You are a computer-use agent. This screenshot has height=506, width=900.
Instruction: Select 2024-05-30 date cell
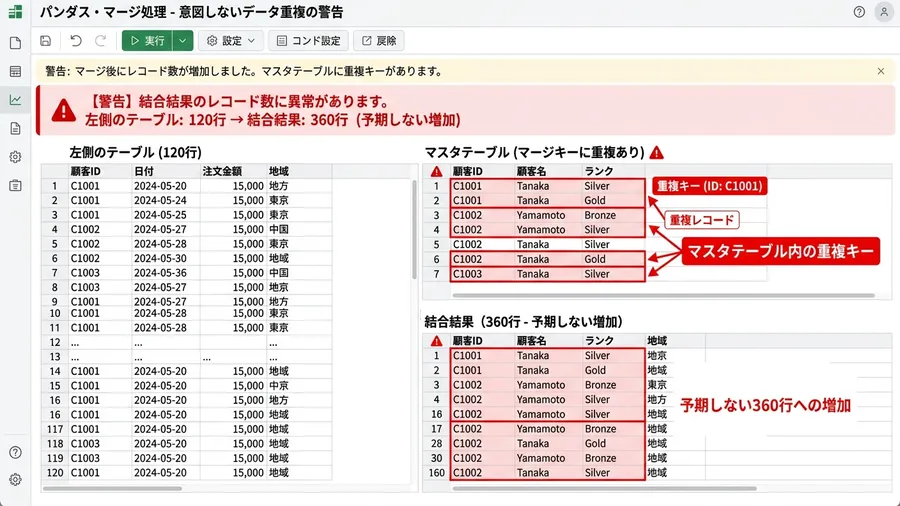[x=166, y=258]
